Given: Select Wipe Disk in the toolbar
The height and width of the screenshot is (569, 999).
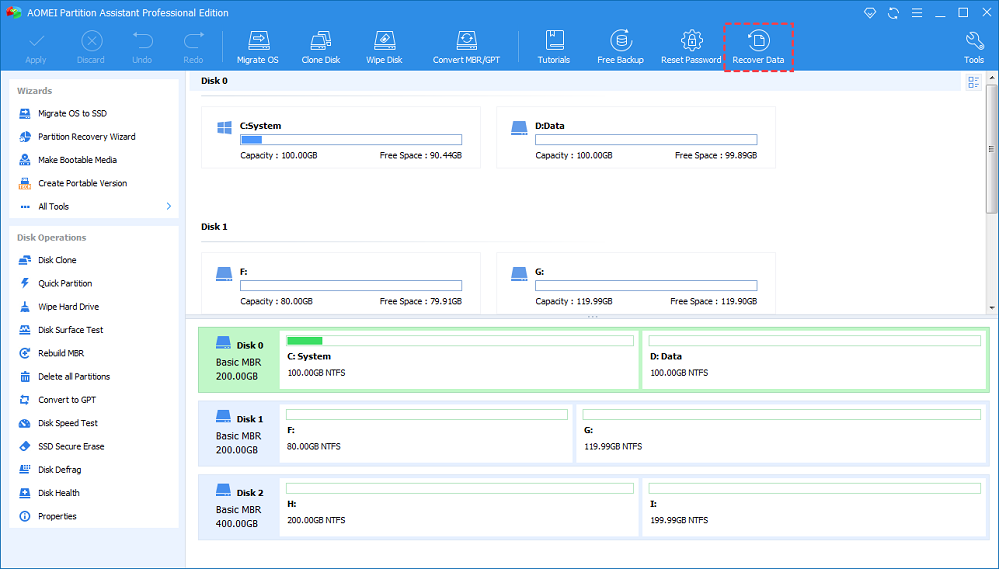Looking at the screenshot, I should (384, 47).
